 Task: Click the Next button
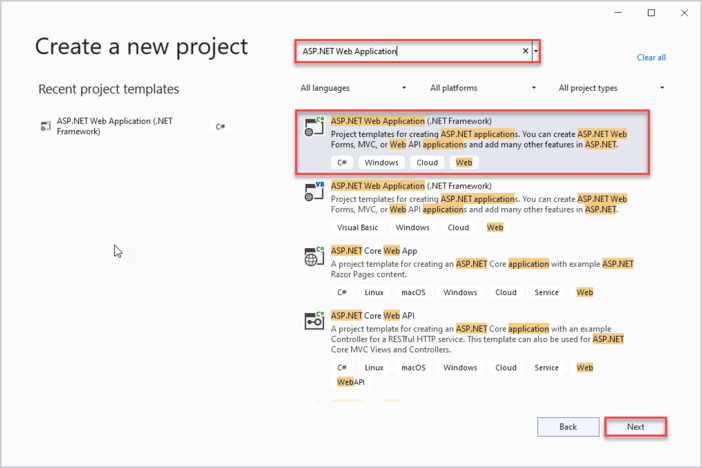tap(635, 427)
